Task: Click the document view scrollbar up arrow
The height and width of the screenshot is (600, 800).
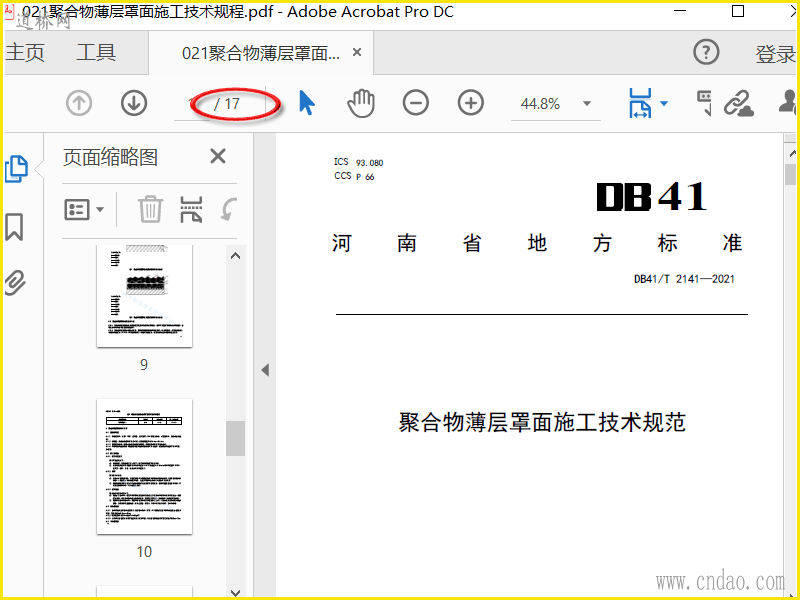Action: click(792, 153)
